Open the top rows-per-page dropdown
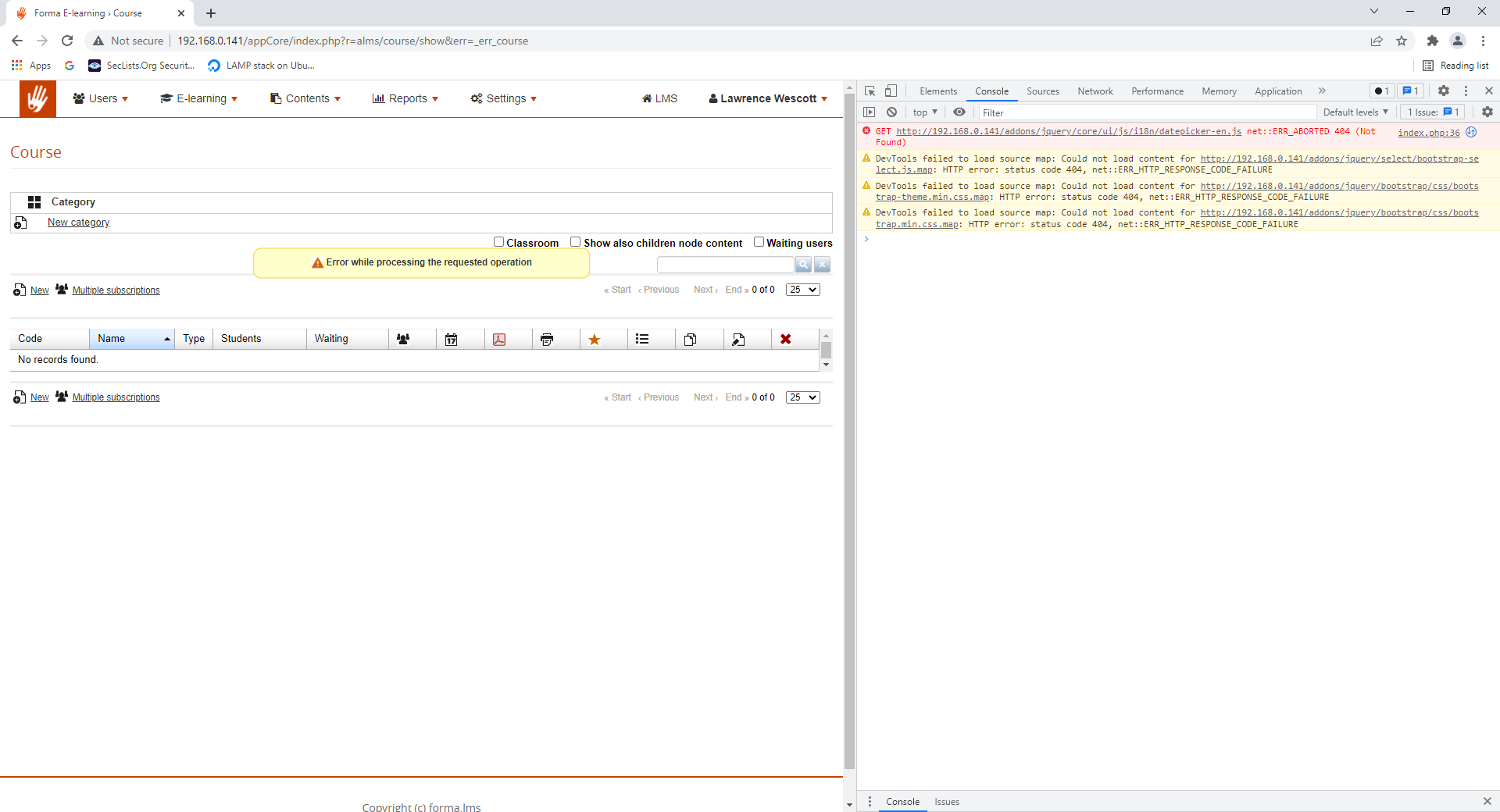The width and height of the screenshot is (1500, 812). tap(802, 290)
